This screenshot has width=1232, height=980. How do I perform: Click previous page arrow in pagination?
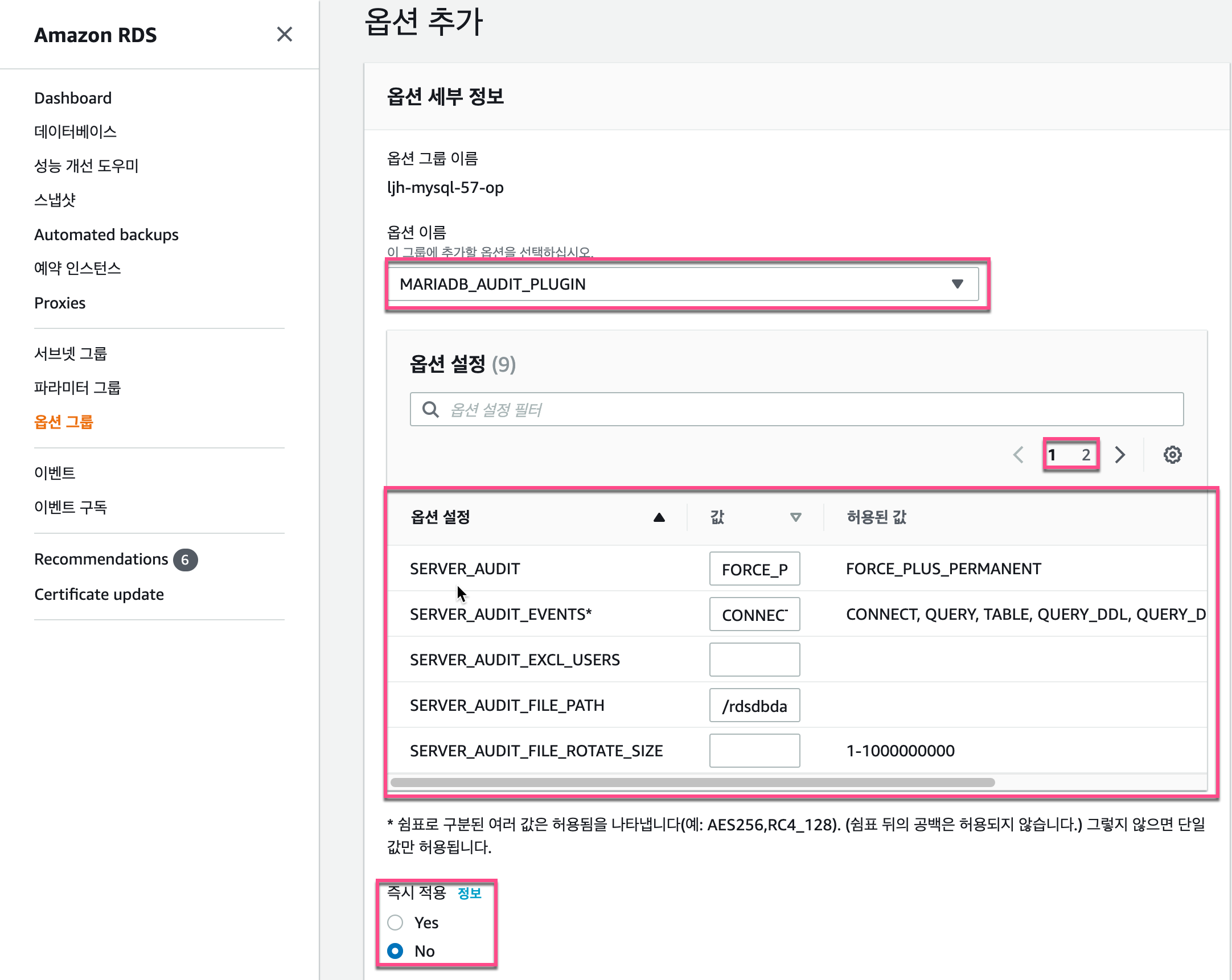[x=1019, y=455]
